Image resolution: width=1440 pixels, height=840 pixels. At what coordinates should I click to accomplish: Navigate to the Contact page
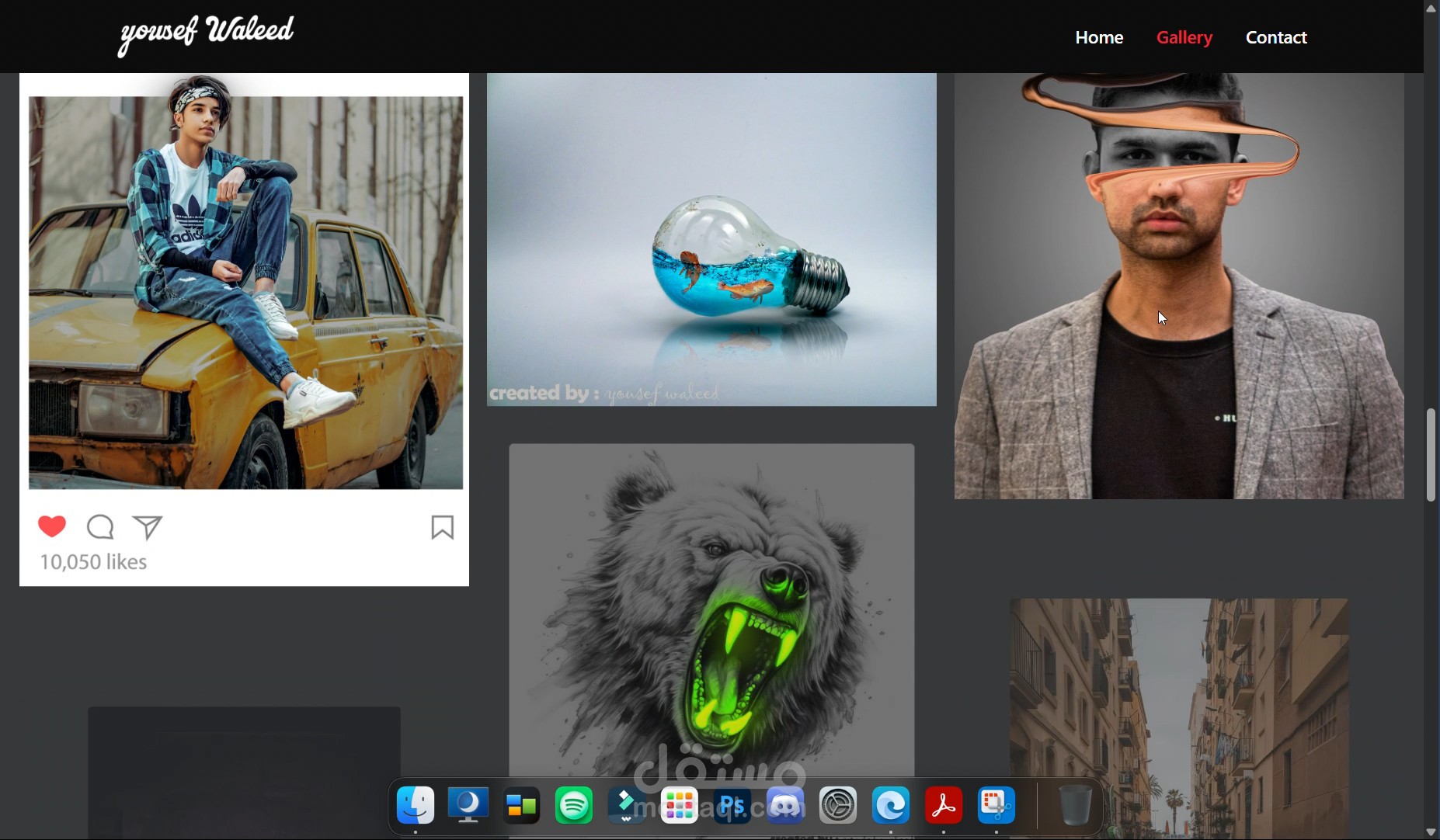coord(1276,37)
